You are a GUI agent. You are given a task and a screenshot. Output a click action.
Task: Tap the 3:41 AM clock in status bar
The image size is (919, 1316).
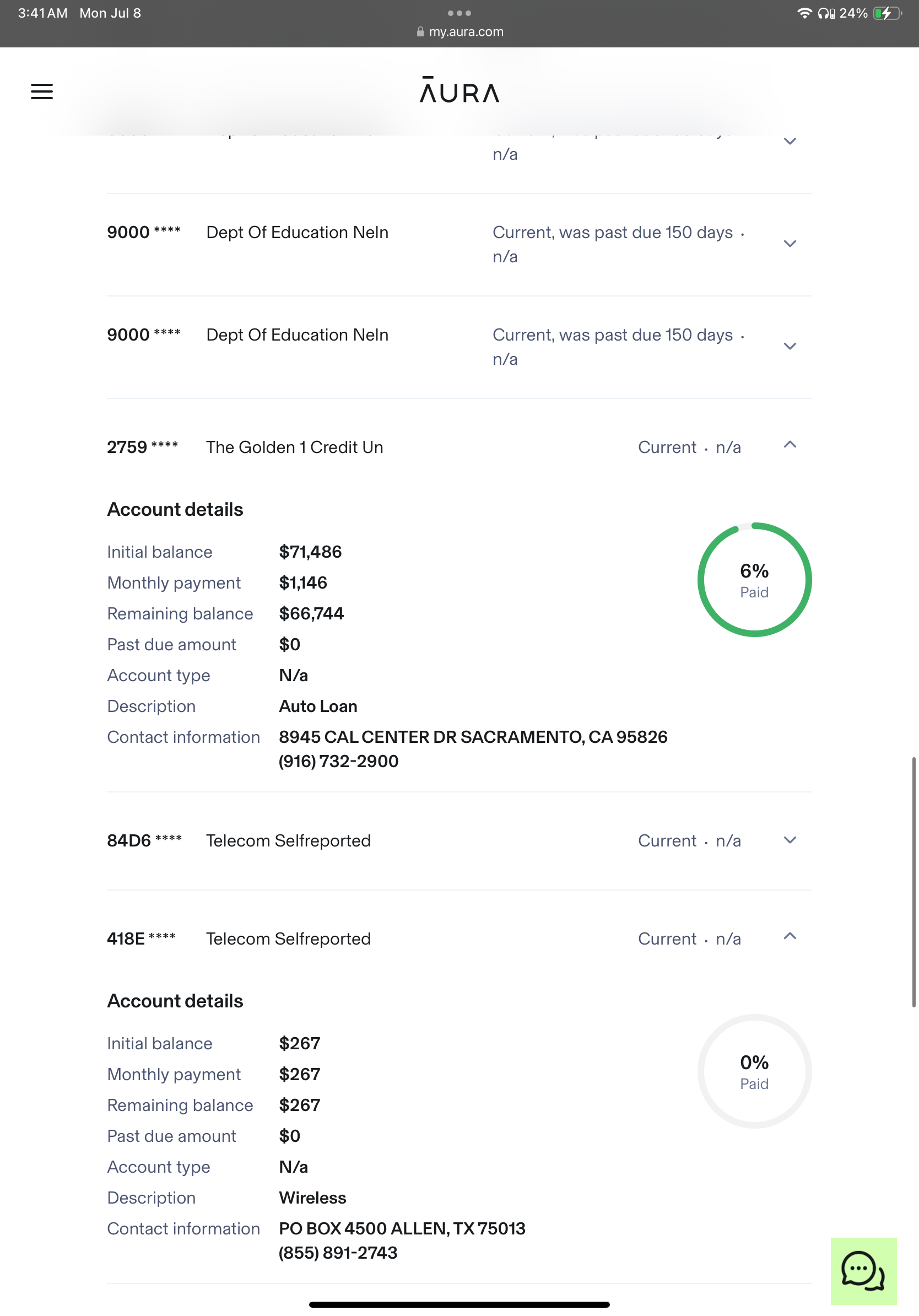click(x=43, y=13)
